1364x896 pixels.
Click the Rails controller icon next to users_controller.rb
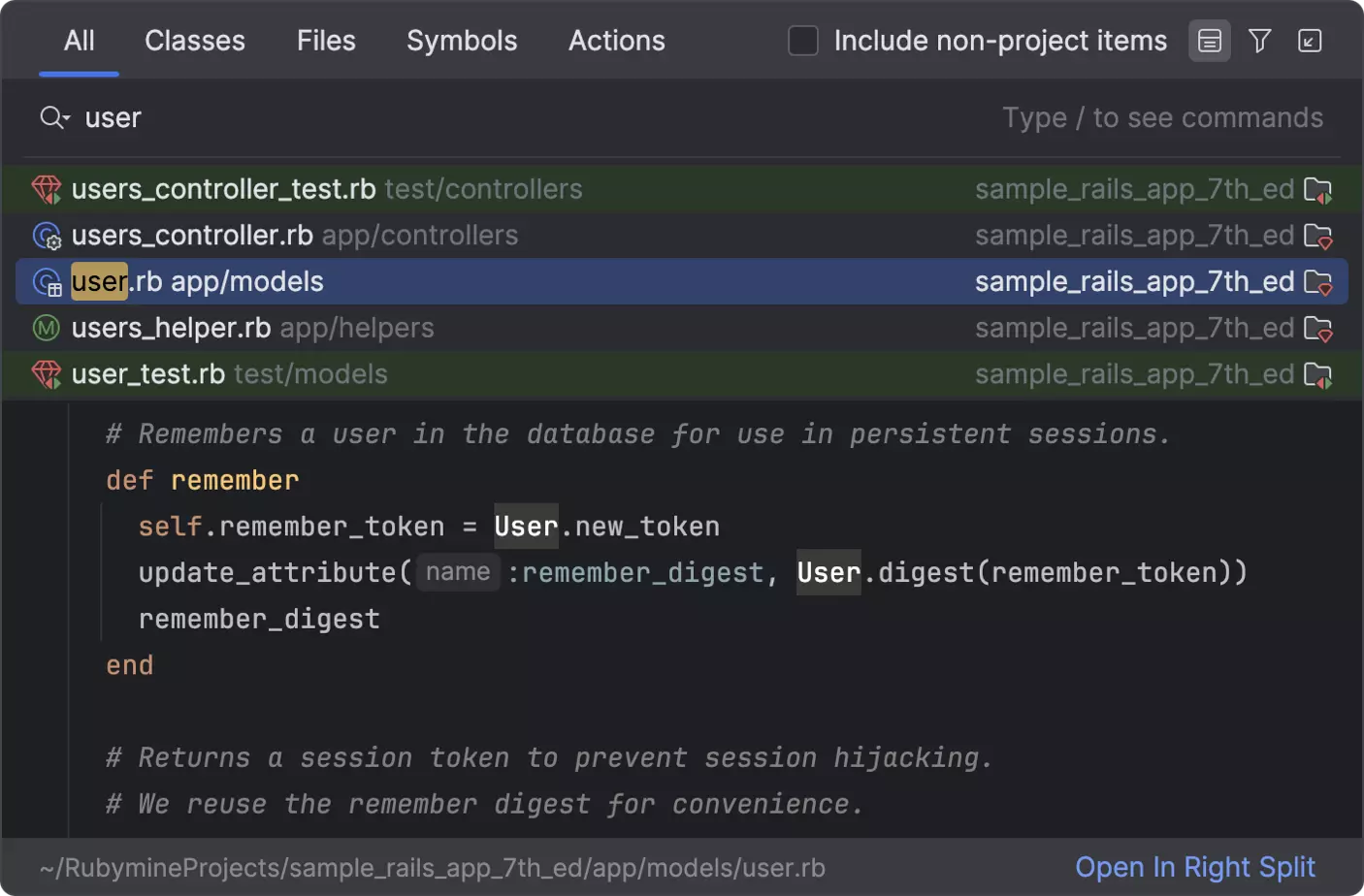pos(46,236)
